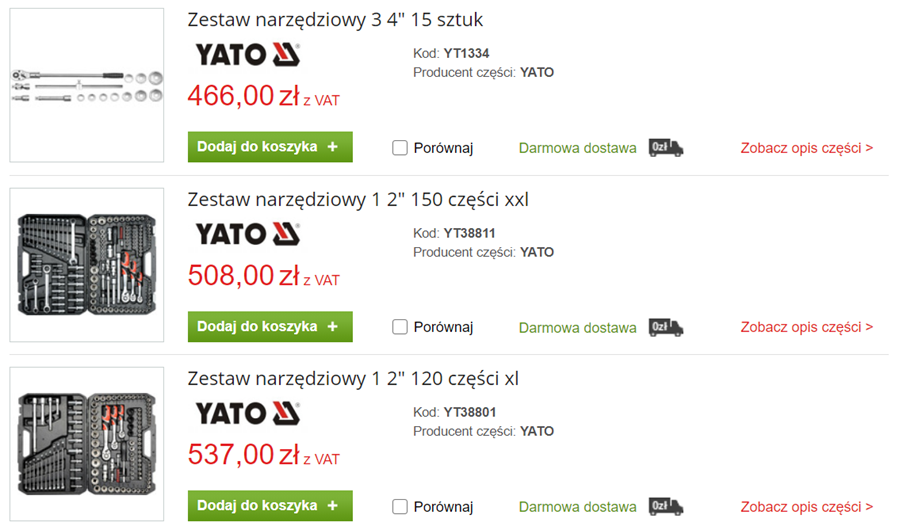Click the YATO logo on the 15 sztuk set

pyautogui.click(x=247, y=54)
